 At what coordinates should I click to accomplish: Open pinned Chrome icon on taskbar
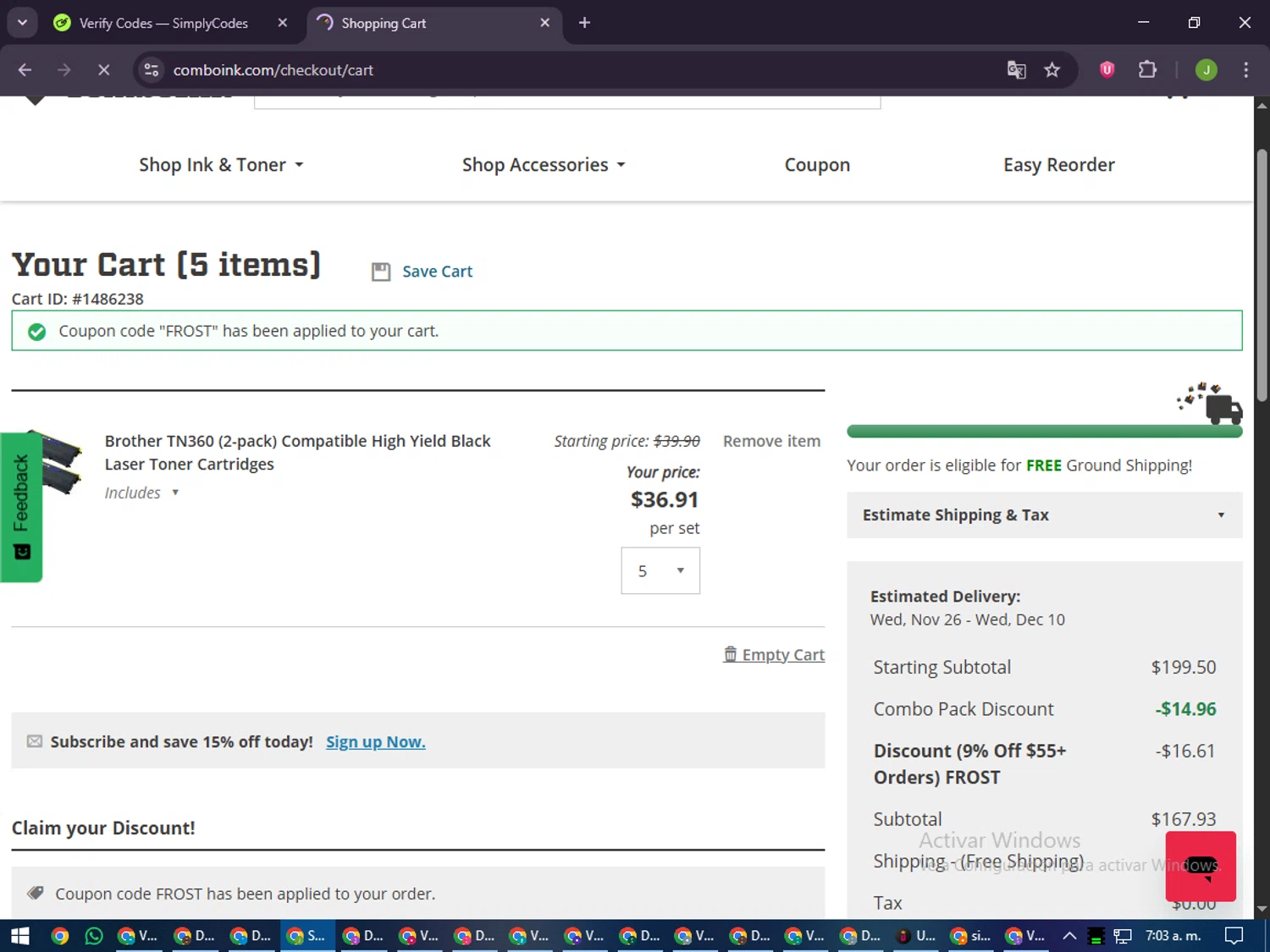[59, 936]
